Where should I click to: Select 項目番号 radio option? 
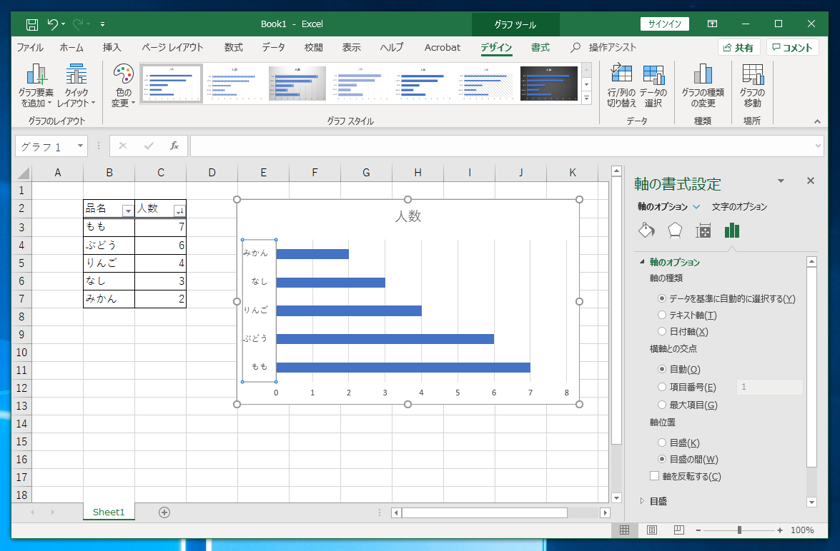tap(662, 387)
